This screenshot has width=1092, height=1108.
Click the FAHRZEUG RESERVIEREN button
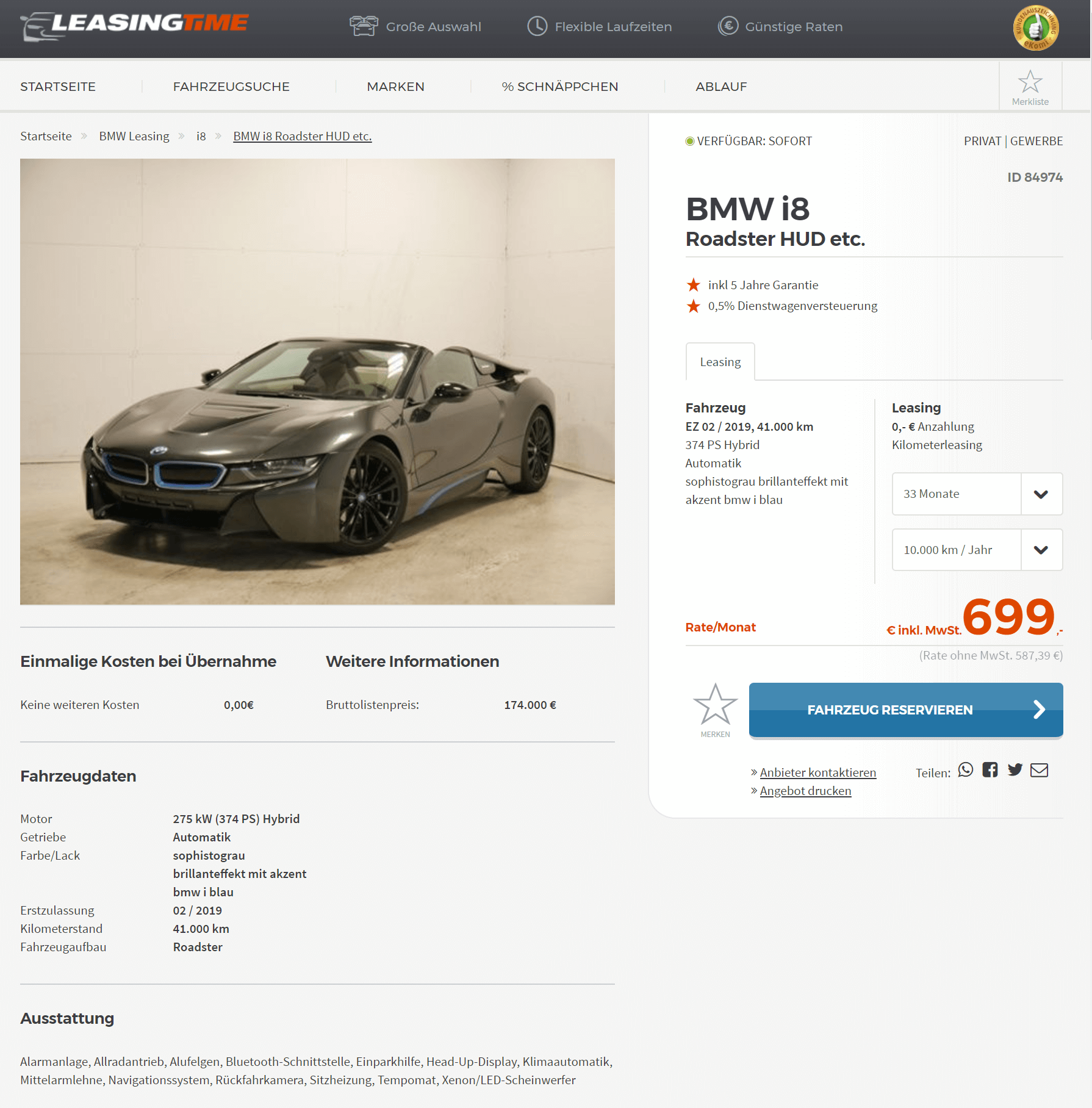(x=906, y=710)
